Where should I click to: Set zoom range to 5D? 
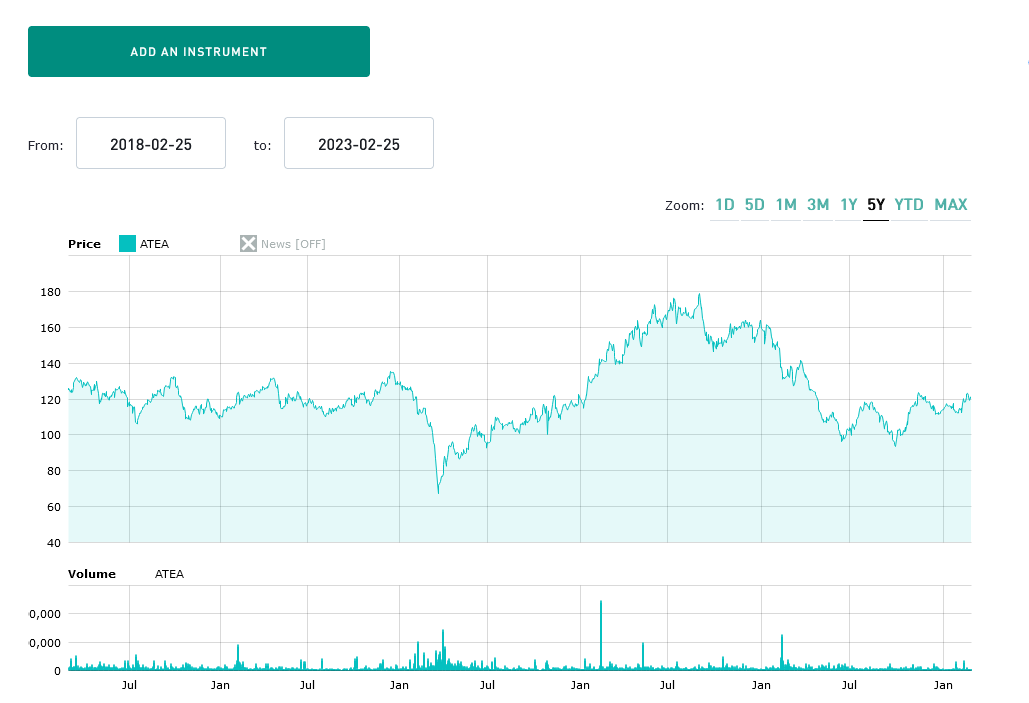pos(755,205)
